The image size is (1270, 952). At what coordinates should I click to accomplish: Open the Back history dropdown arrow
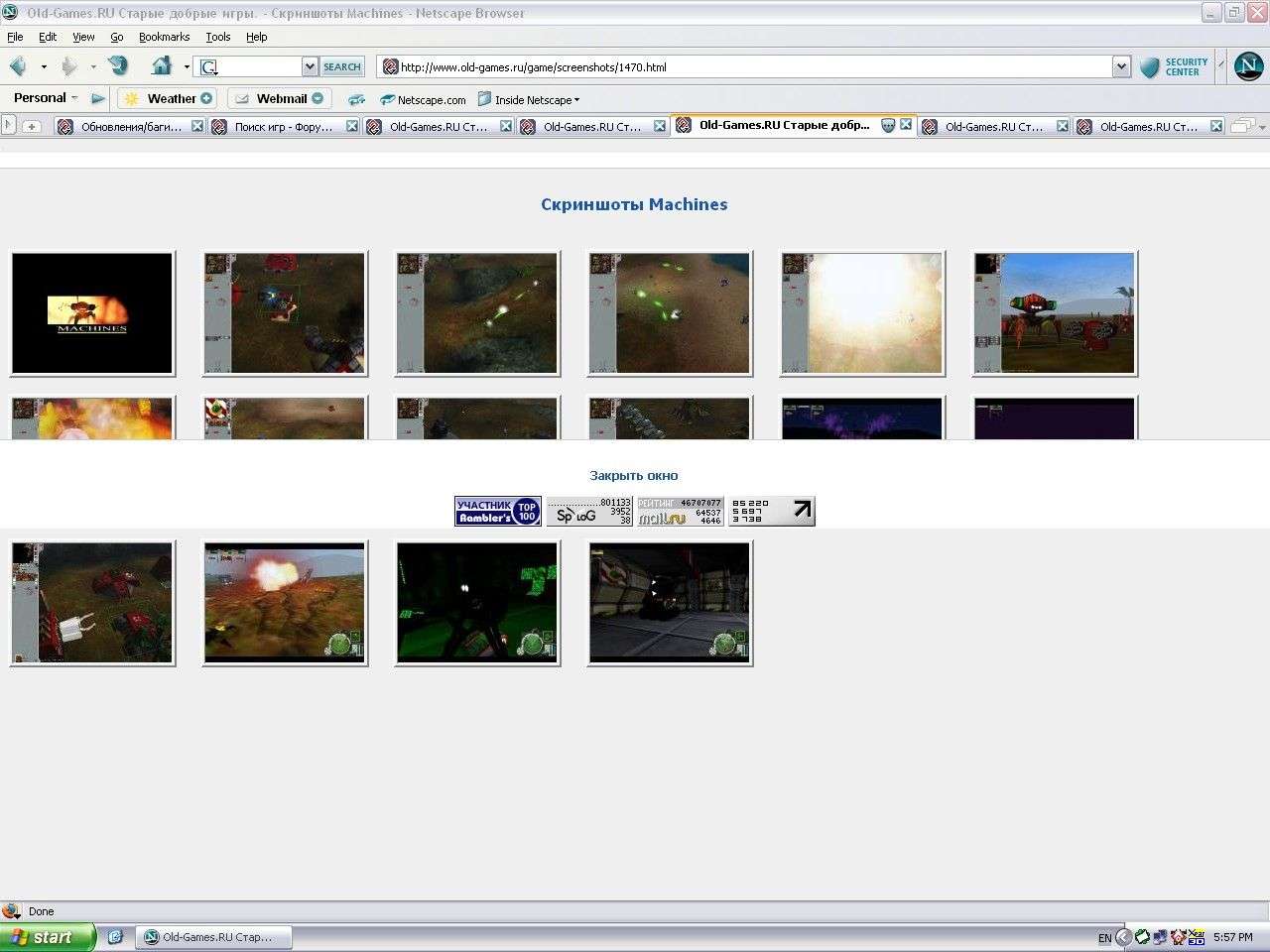(x=44, y=67)
